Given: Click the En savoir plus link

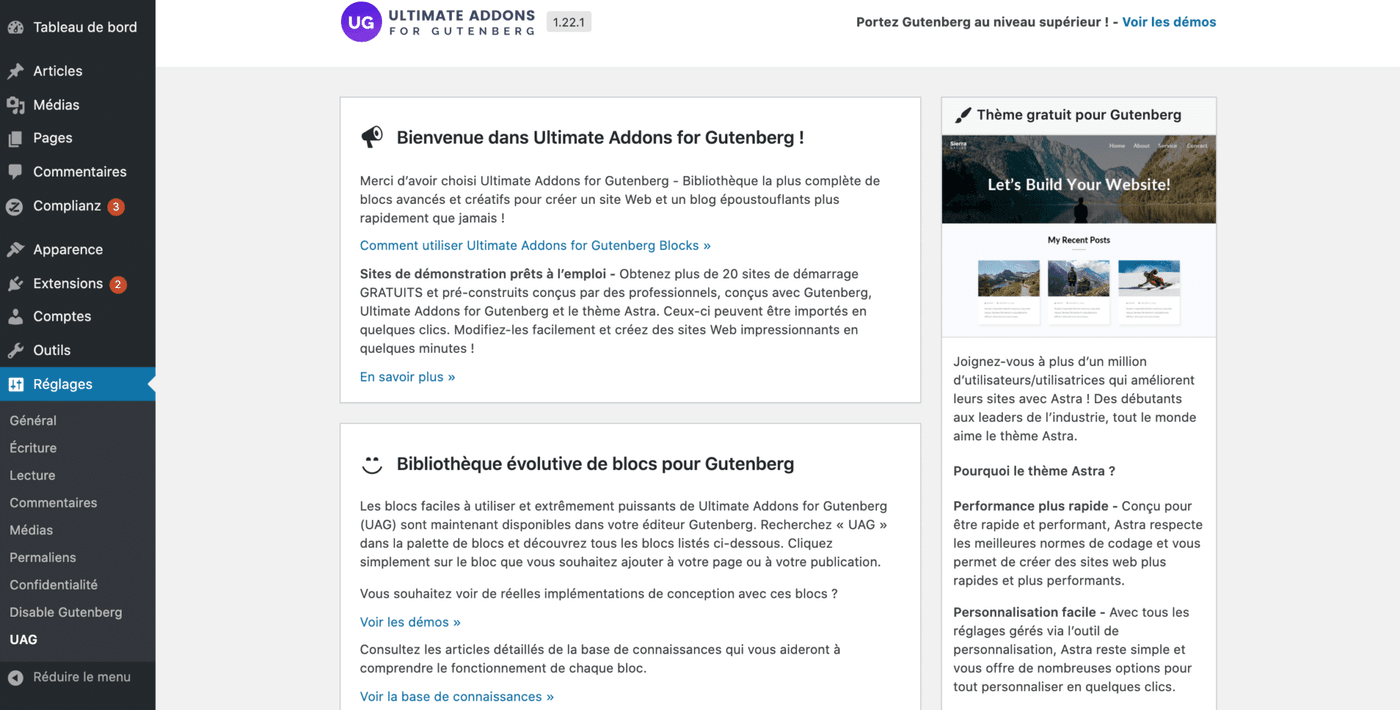Looking at the screenshot, I should 407,376.
